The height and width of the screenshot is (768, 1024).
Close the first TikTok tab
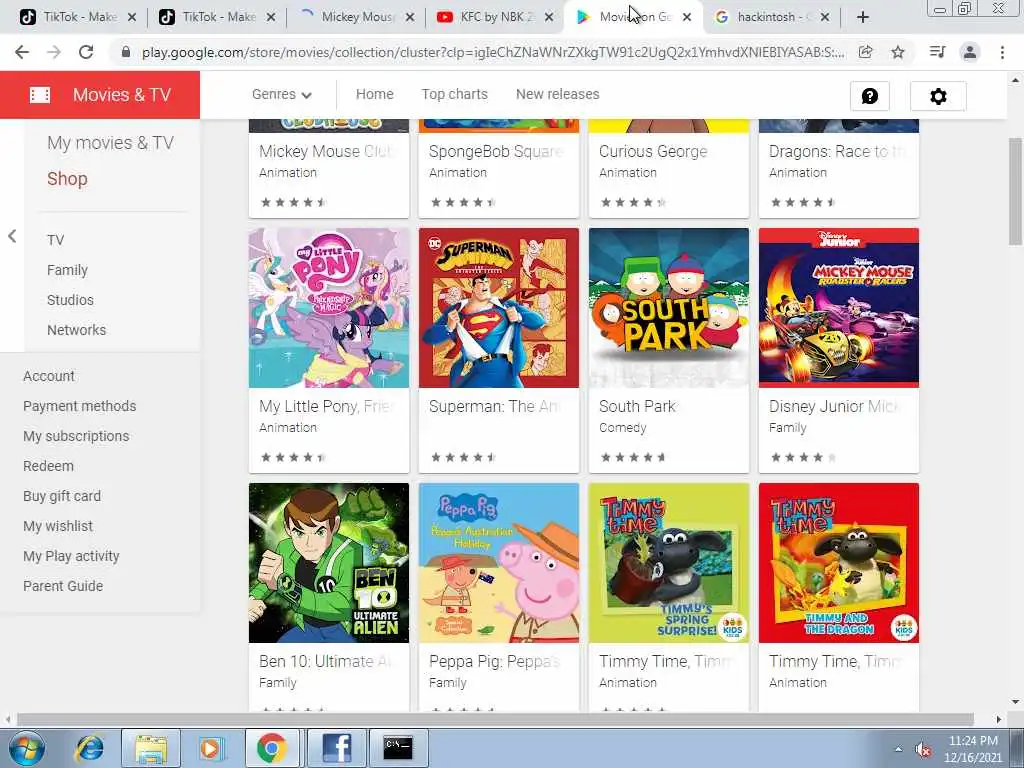tap(132, 18)
